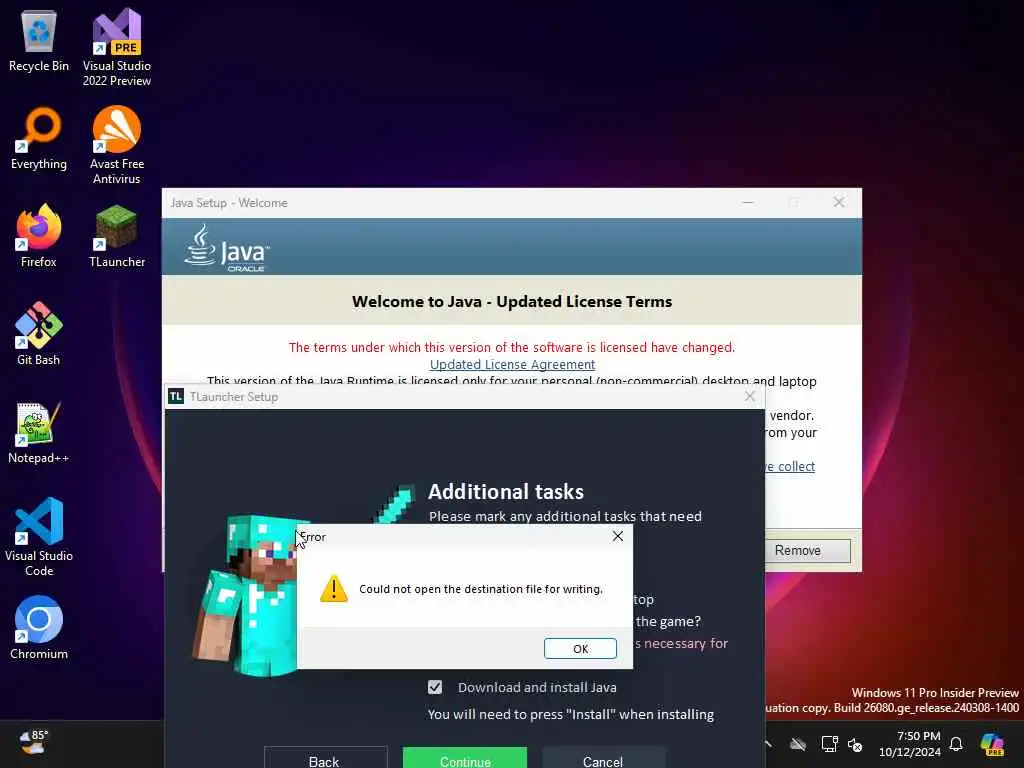Close the Error dialog with X

(x=618, y=536)
